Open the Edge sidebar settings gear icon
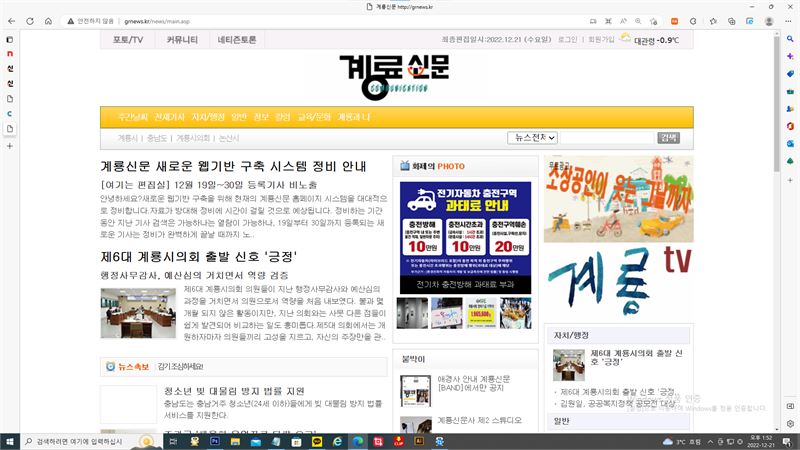The height and width of the screenshot is (450, 800). [790, 423]
